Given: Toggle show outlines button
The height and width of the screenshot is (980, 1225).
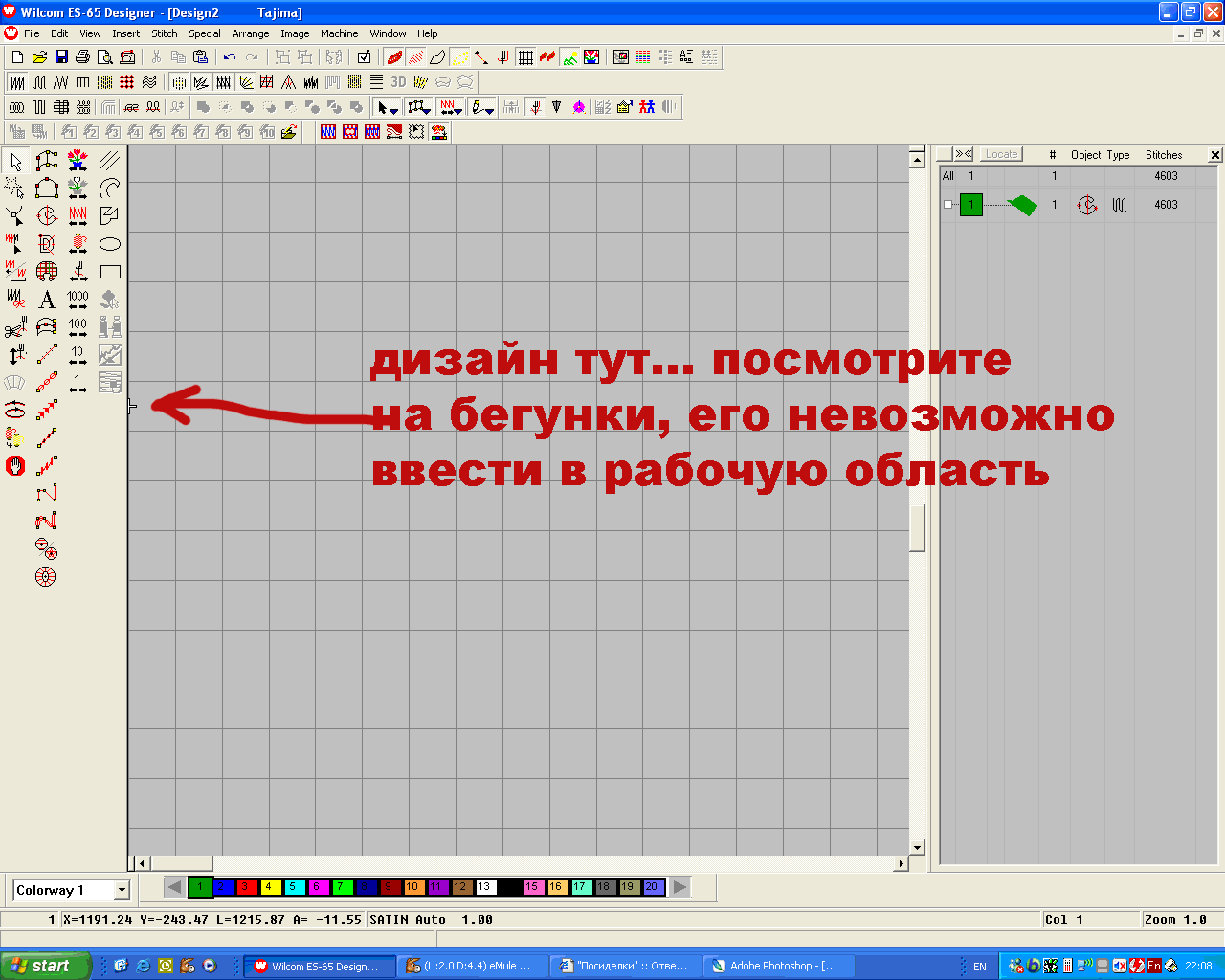Looking at the screenshot, I should 437,57.
